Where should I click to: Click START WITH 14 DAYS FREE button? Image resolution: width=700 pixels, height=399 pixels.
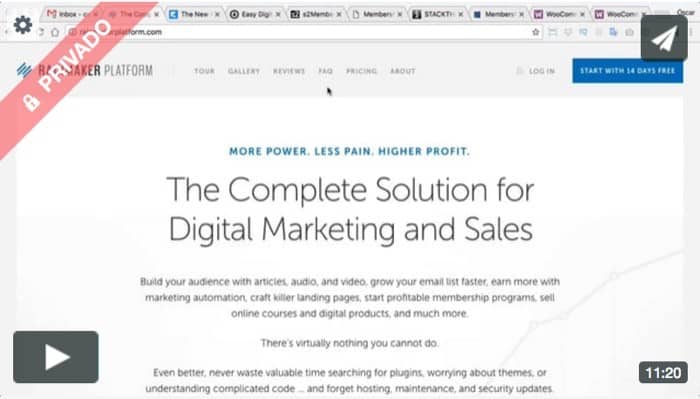628,71
